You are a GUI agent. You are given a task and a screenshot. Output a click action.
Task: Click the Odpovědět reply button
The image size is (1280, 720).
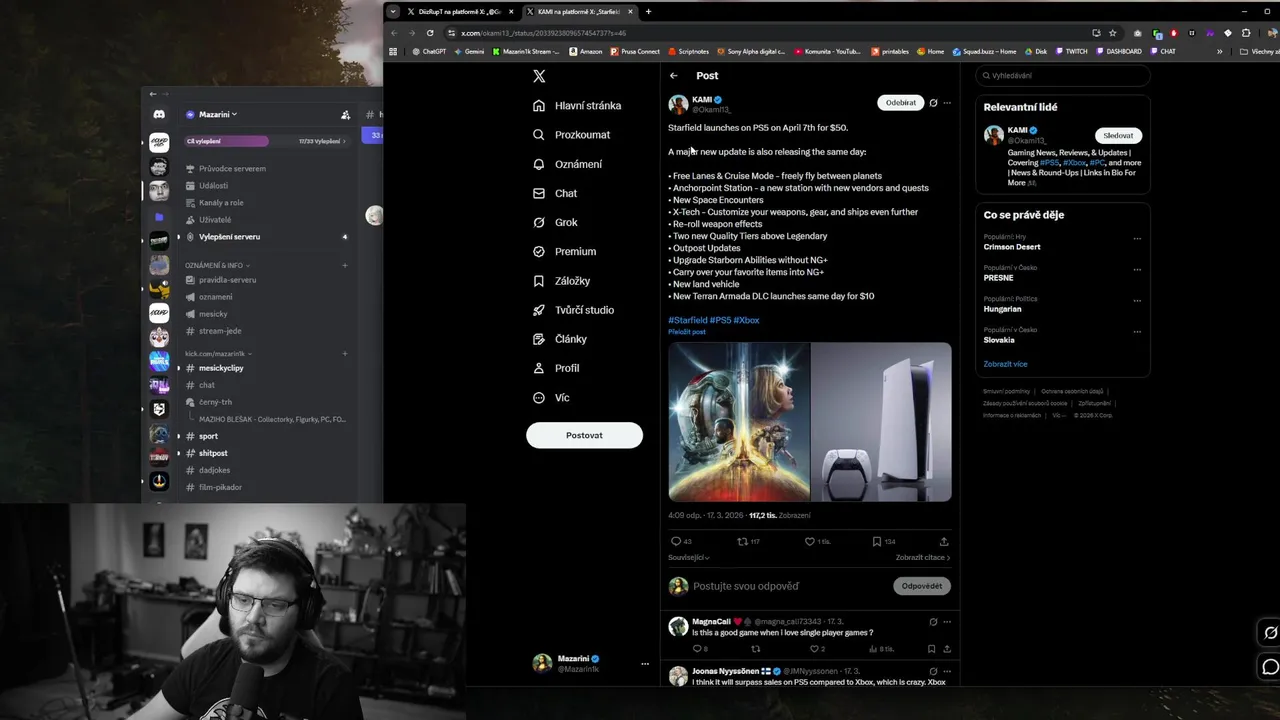point(921,586)
